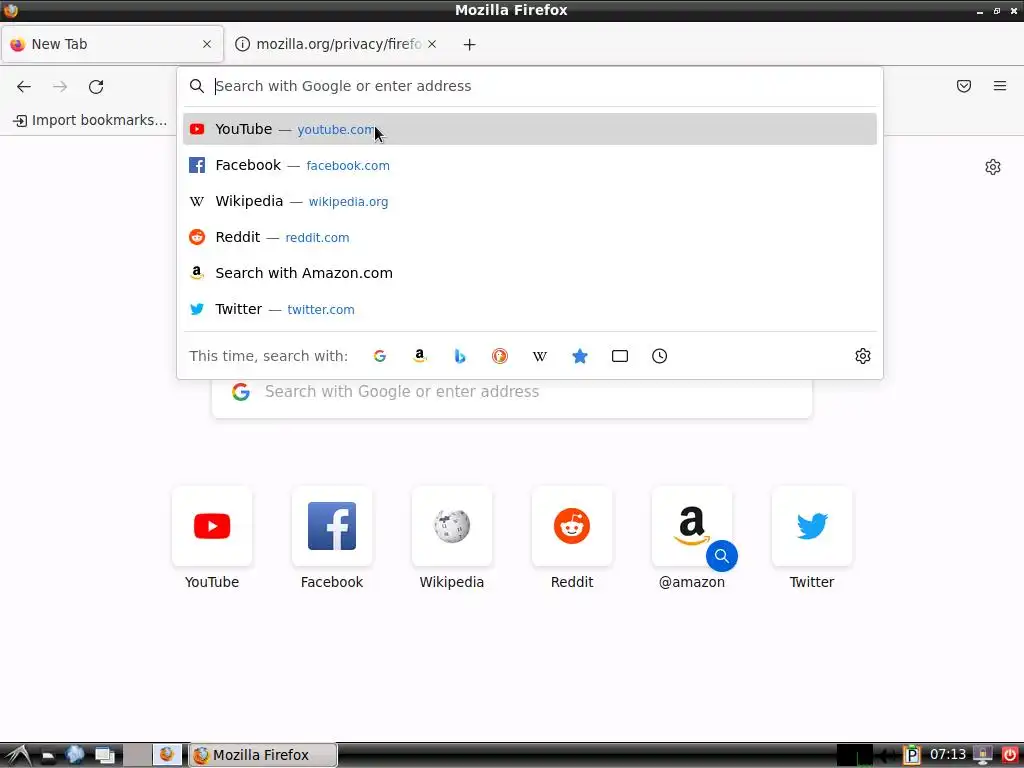Search open tabs using the tab icon
1024x768 pixels.
pos(620,356)
